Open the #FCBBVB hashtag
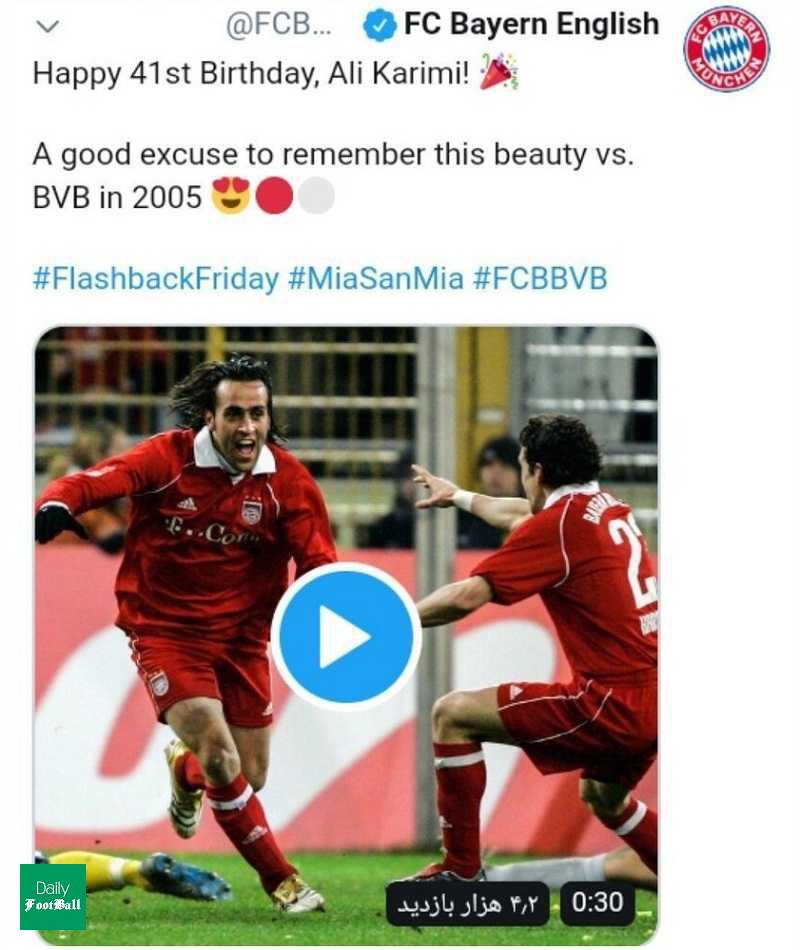The image size is (800, 950). (539, 278)
